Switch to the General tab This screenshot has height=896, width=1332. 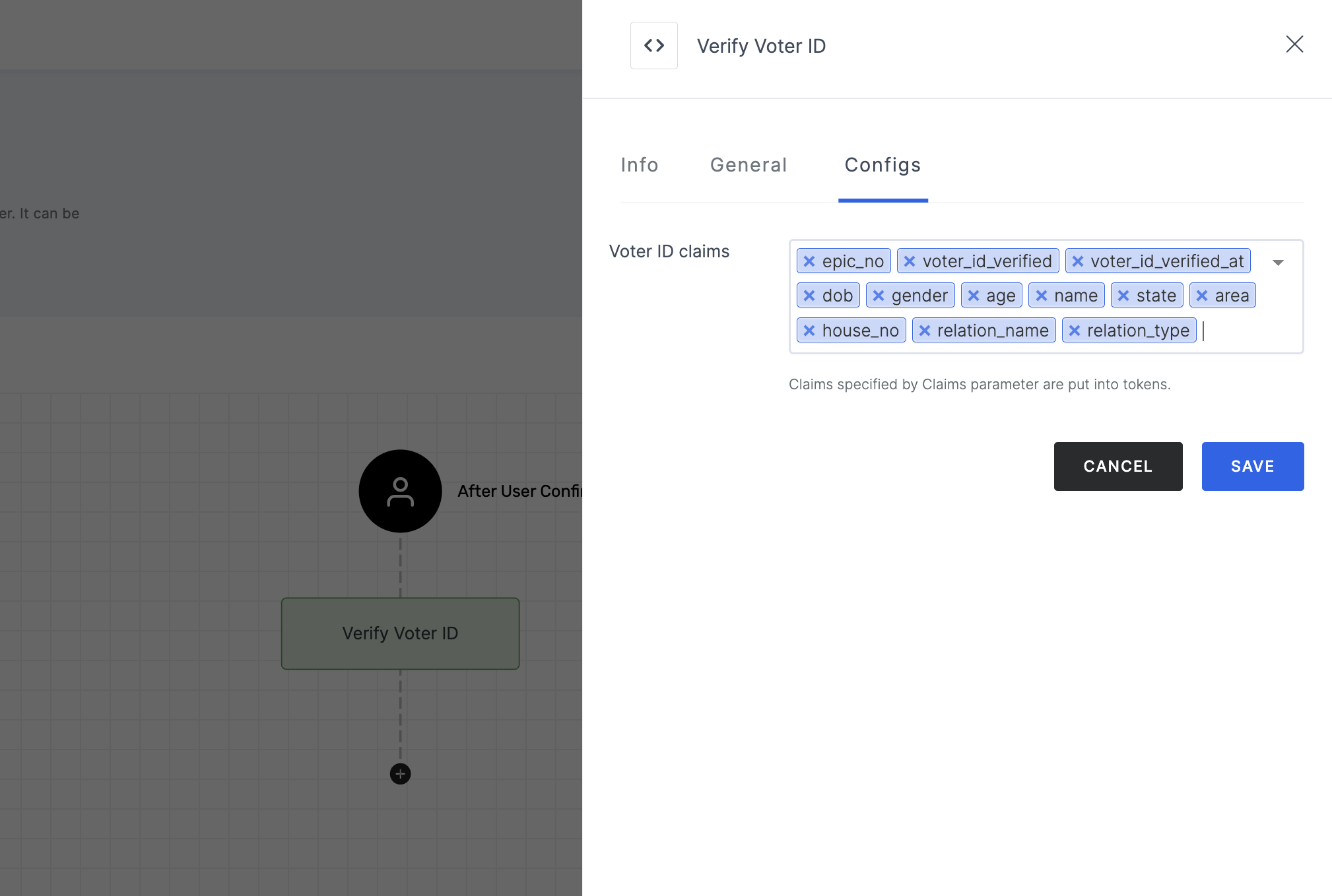(749, 165)
